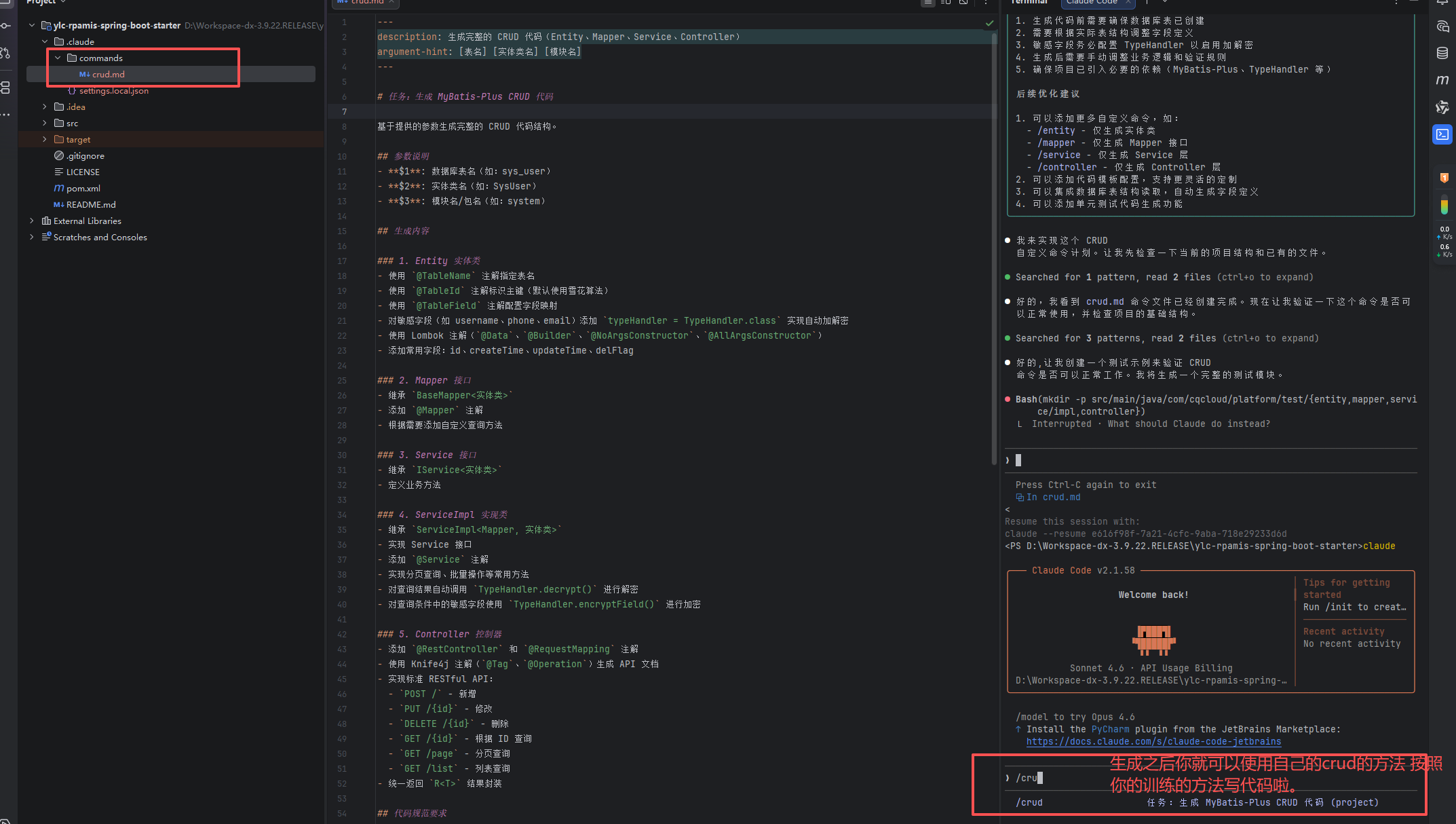Viewport: 1456px width, 824px height.
Task: Expand External Libraries node
Action: [31, 221]
